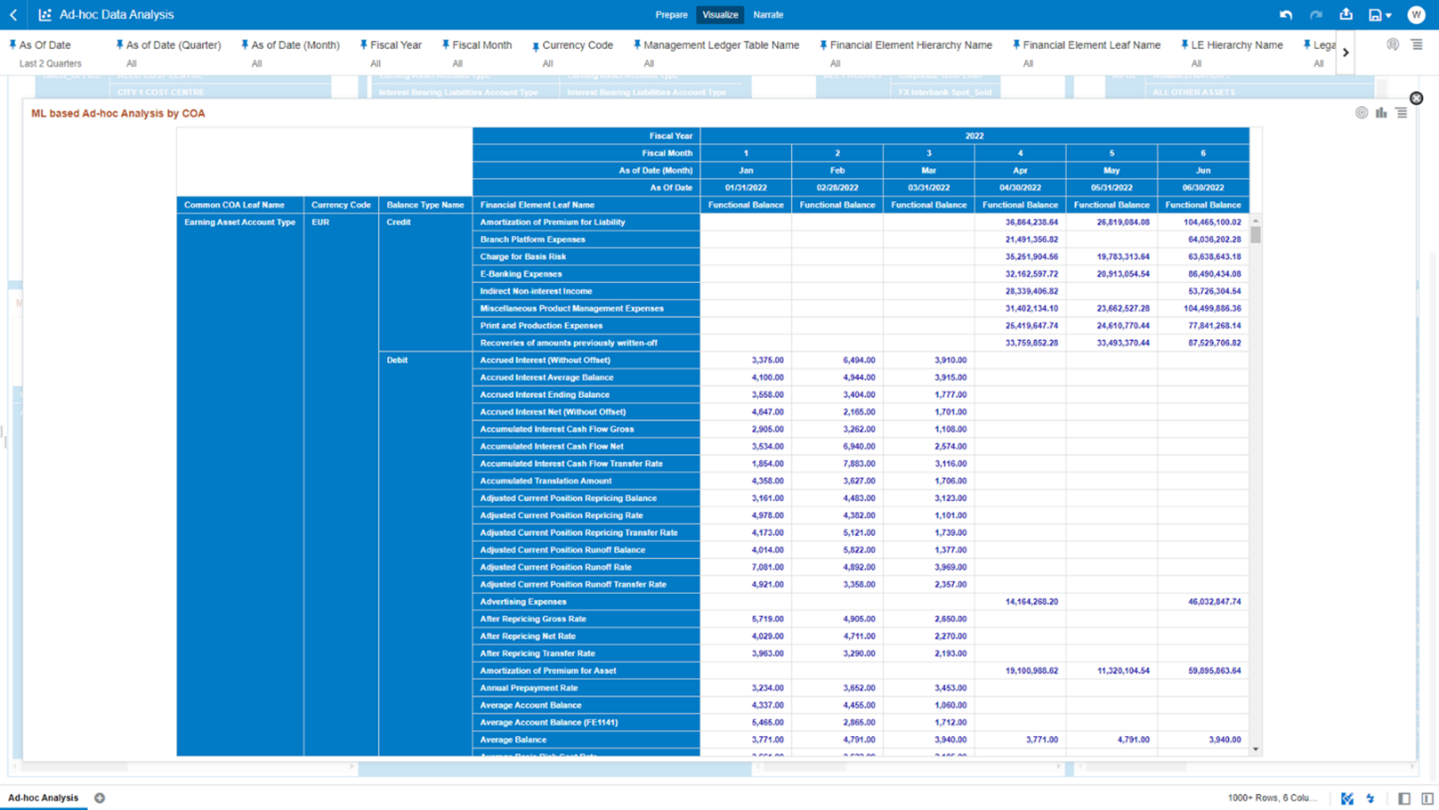
Task: Click the workbook chart icon beside the title
Action: click(45, 15)
